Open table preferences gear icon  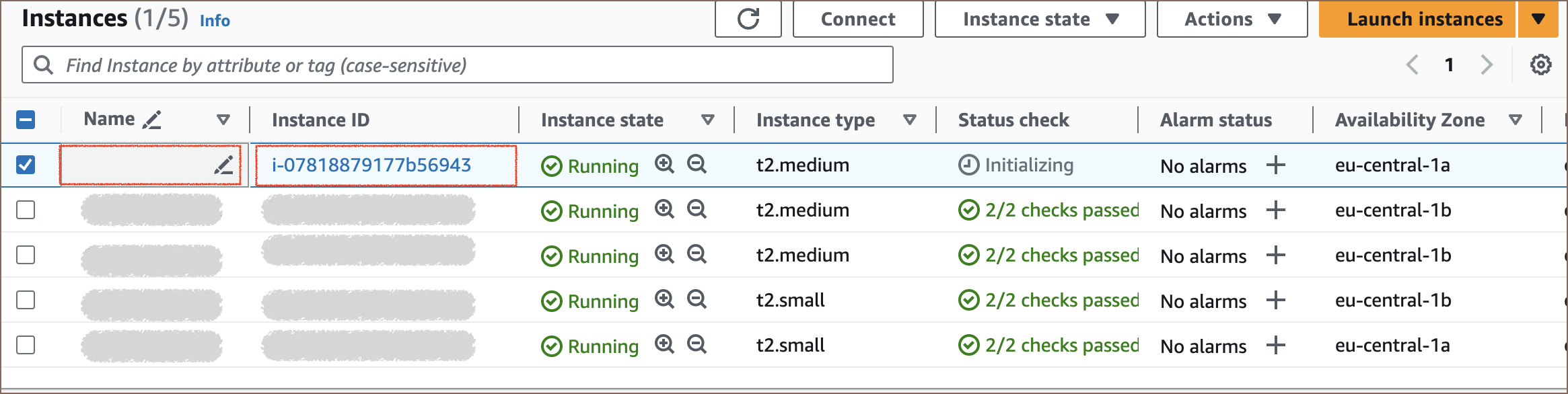[1540, 65]
